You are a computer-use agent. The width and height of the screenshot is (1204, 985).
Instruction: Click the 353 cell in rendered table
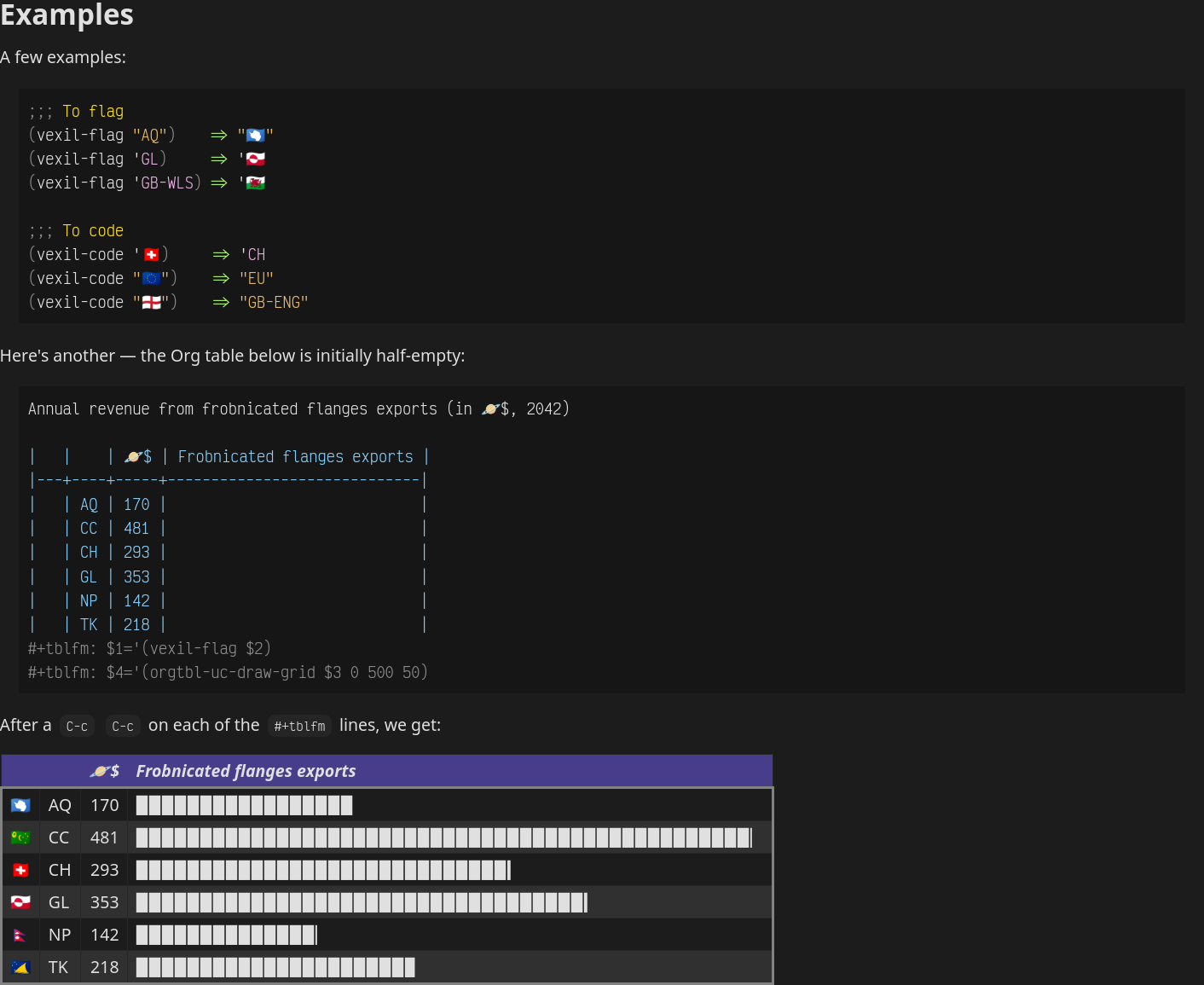pos(104,902)
